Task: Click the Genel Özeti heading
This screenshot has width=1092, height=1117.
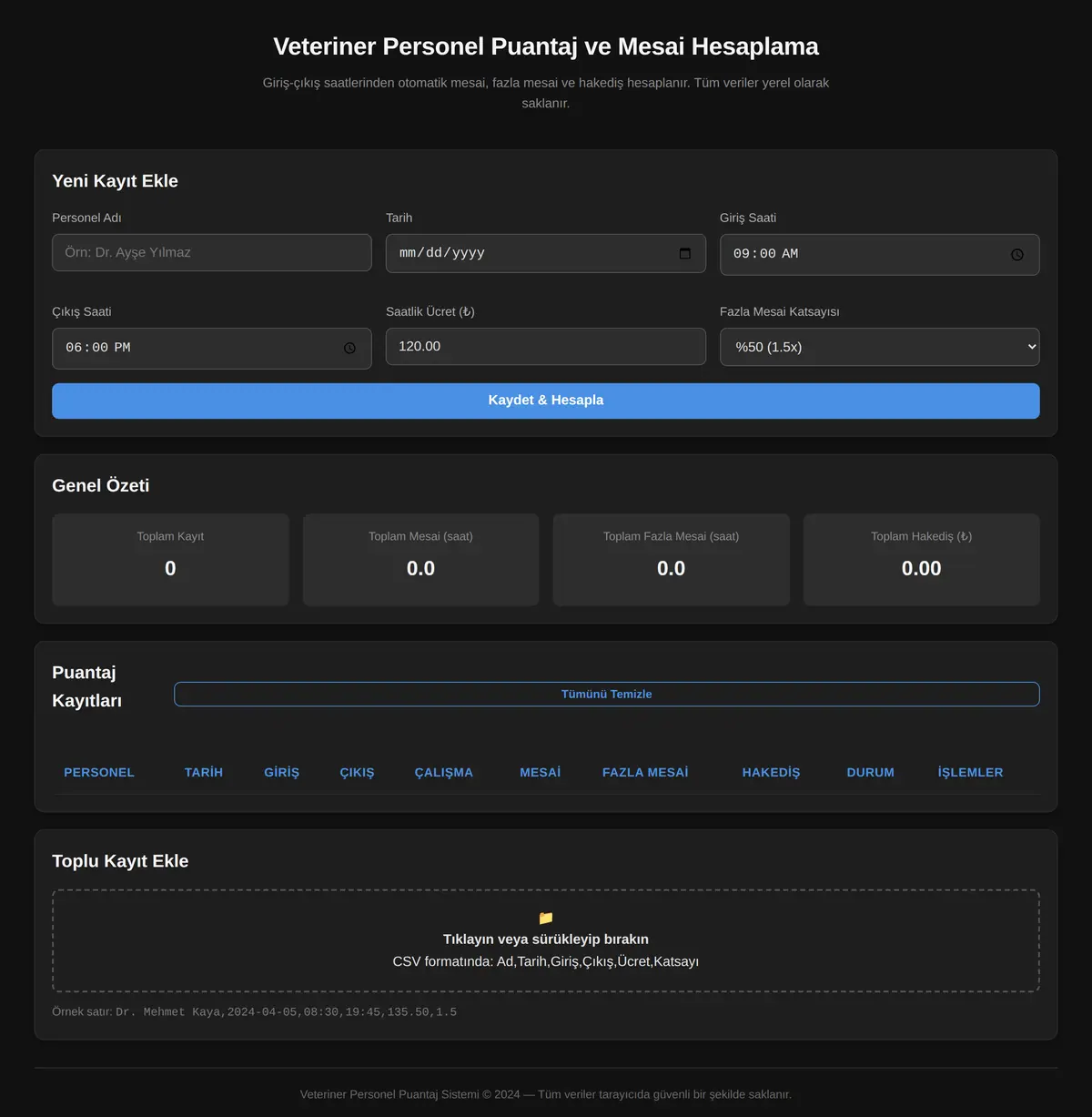Action: pyautogui.click(x=101, y=486)
